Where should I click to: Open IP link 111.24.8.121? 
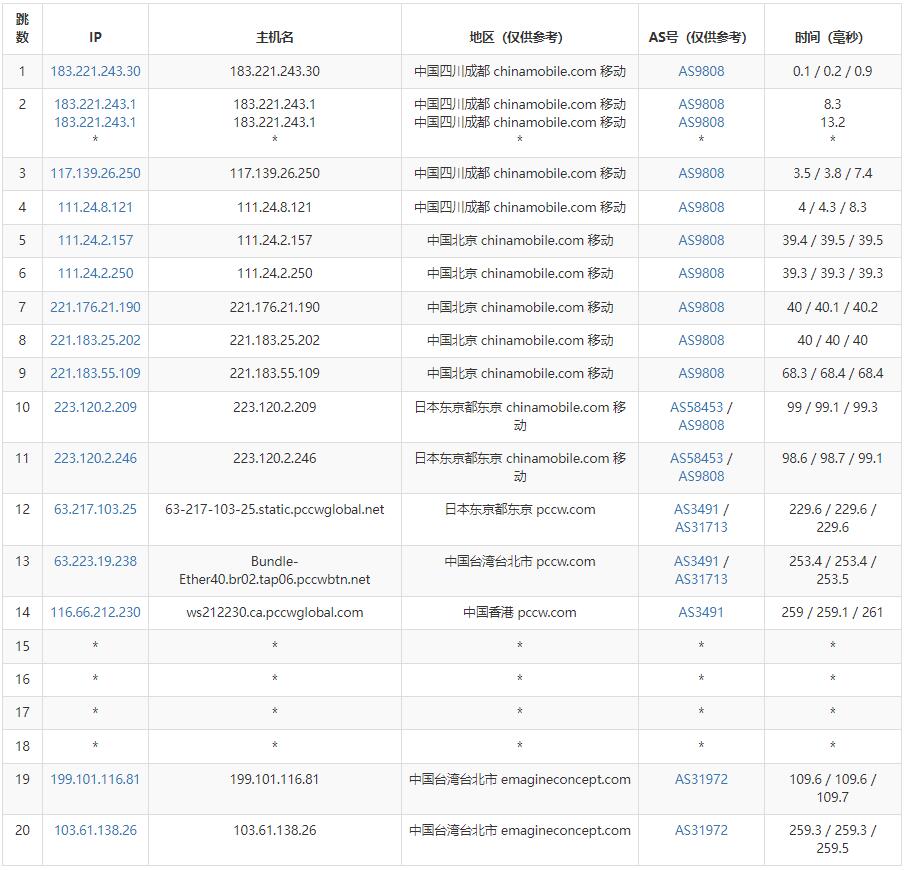(95, 207)
